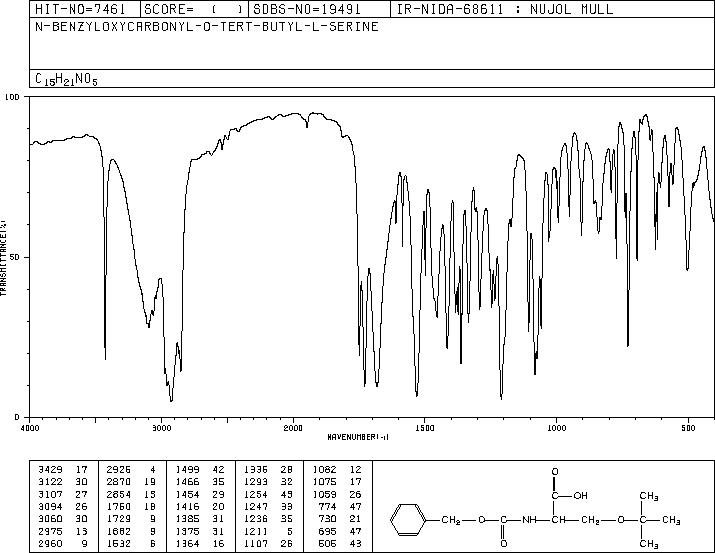The image size is (715, 553).
Task: Click the 1375 peak value
Action: tap(187, 531)
